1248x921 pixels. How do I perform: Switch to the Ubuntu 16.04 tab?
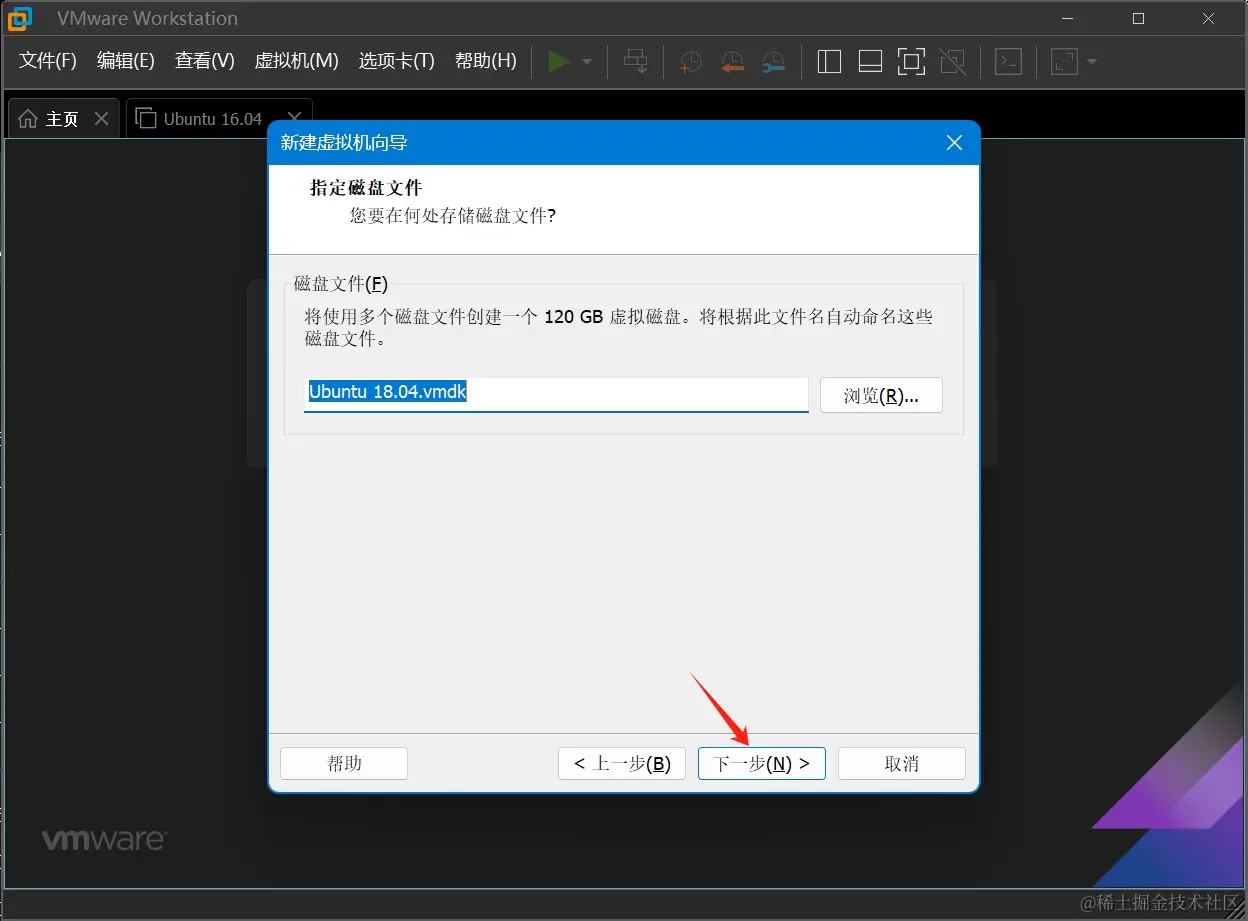tap(220, 118)
